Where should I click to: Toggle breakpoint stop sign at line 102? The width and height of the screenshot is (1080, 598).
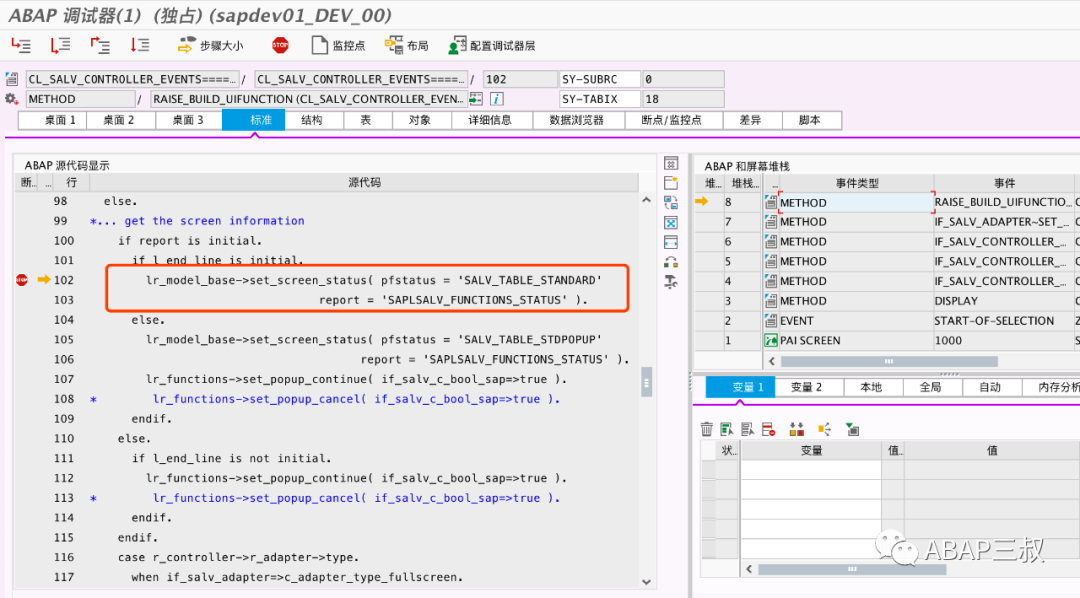22,280
